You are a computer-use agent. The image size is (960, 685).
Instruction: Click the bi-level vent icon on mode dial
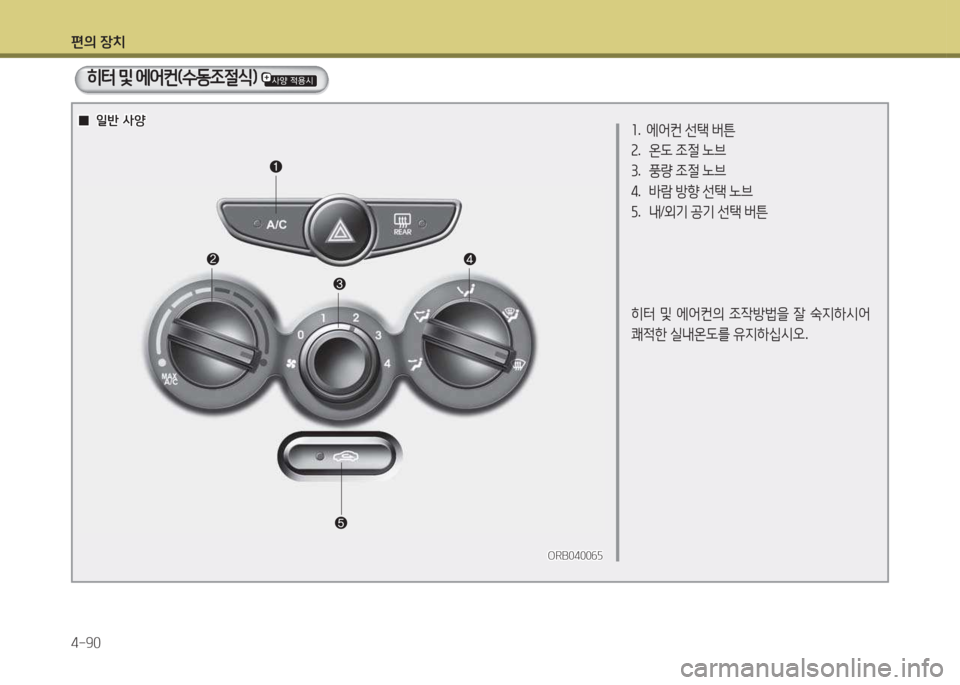(422, 315)
